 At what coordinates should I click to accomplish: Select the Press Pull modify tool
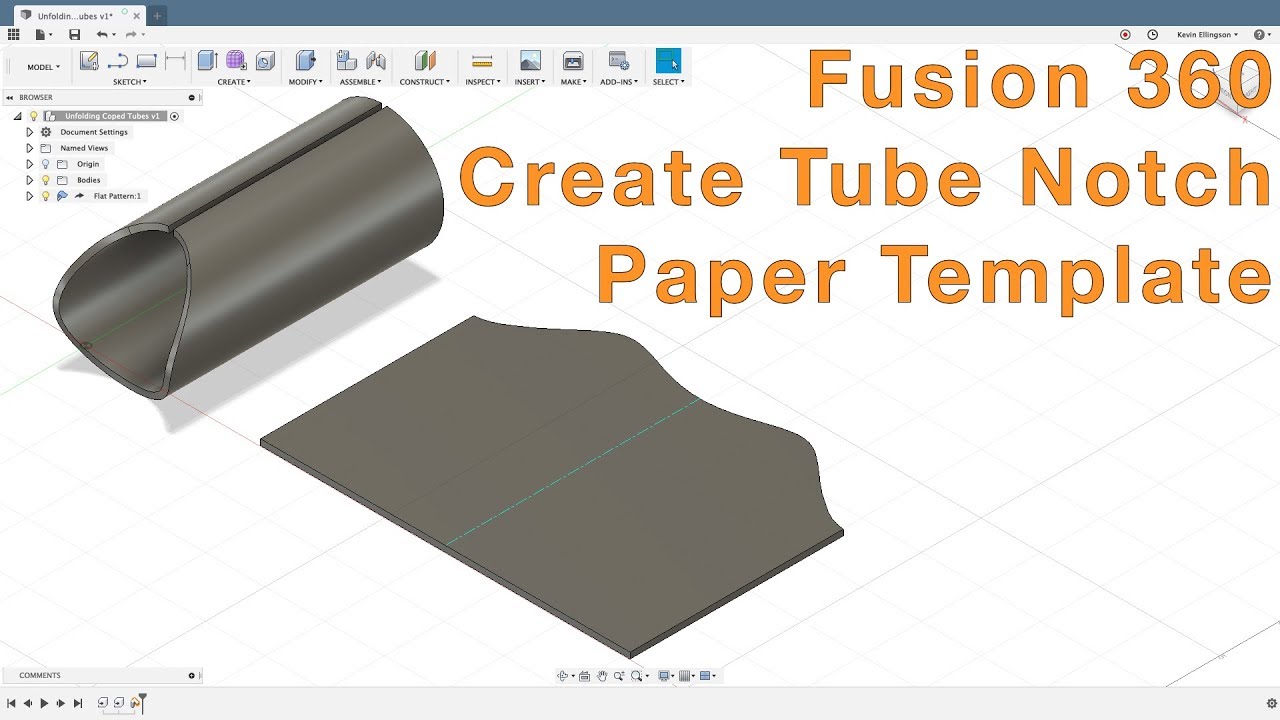(x=305, y=61)
